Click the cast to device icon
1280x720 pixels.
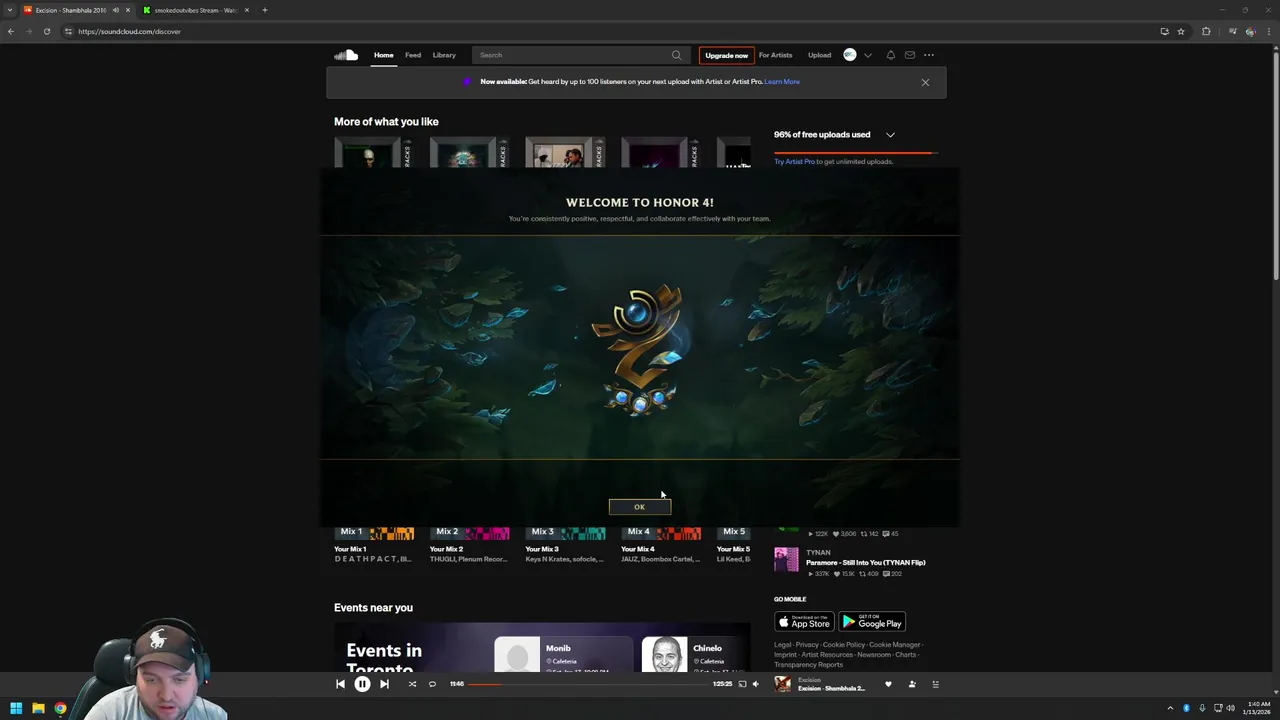[x=742, y=684]
